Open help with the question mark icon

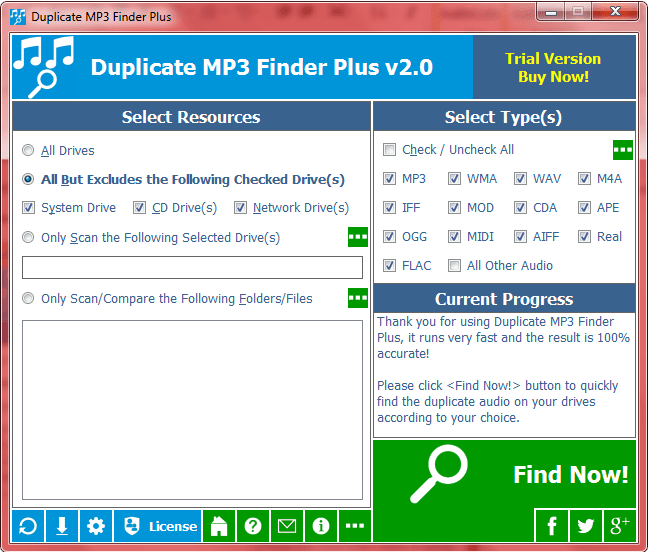(x=253, y=526)
